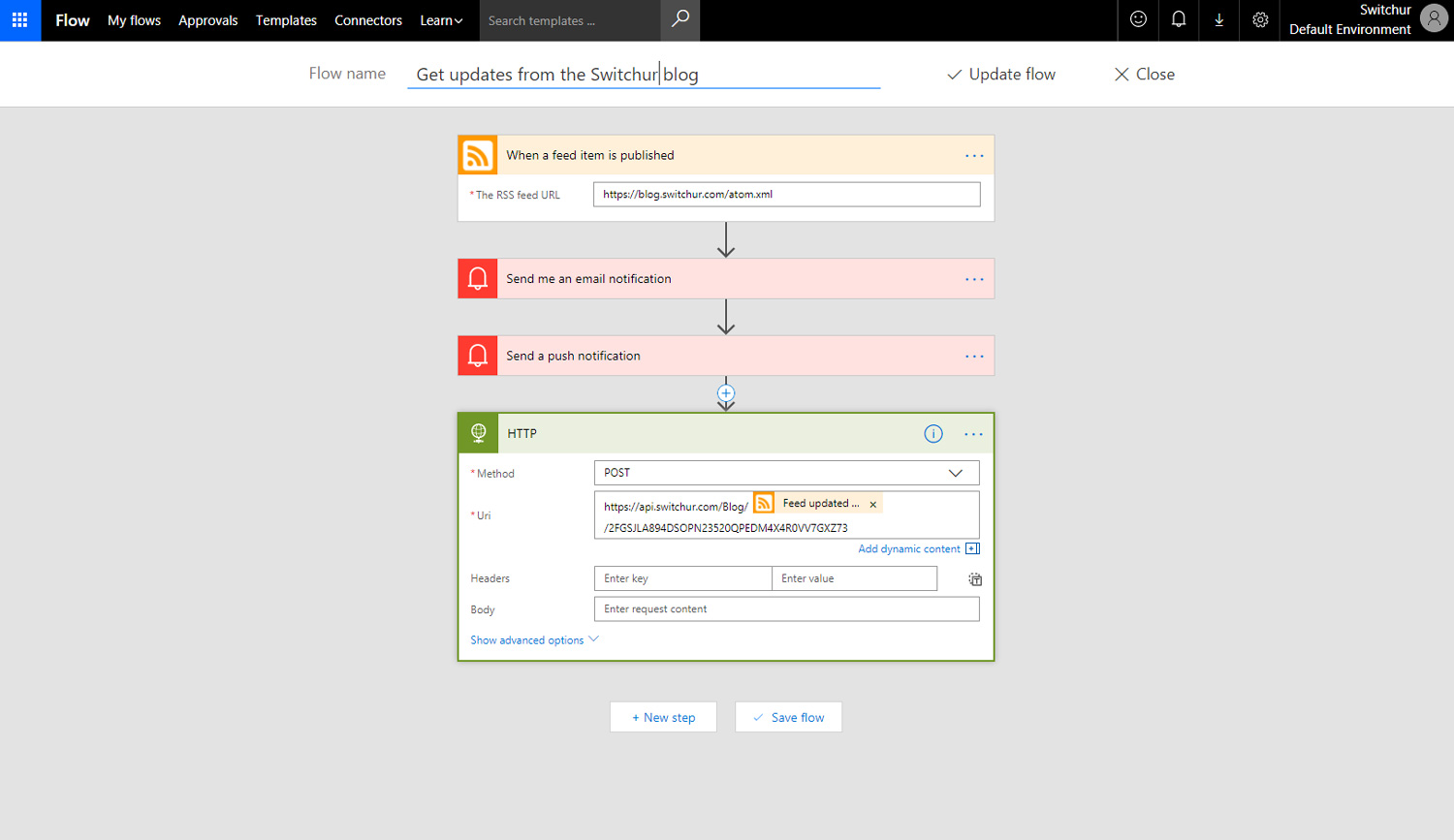Go to the Templates tab

(286, 20)
